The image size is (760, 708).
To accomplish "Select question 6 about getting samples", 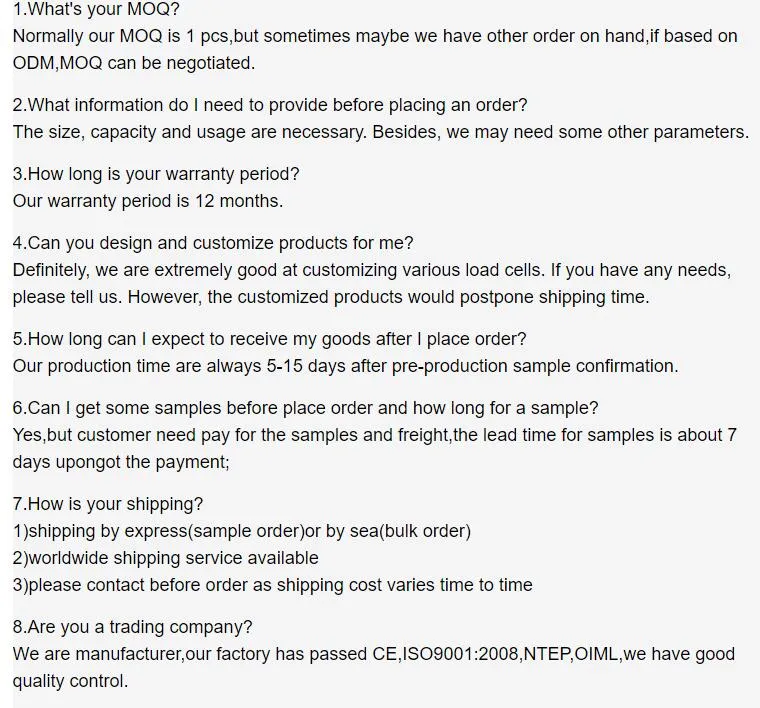I will (x=306, y=408).
